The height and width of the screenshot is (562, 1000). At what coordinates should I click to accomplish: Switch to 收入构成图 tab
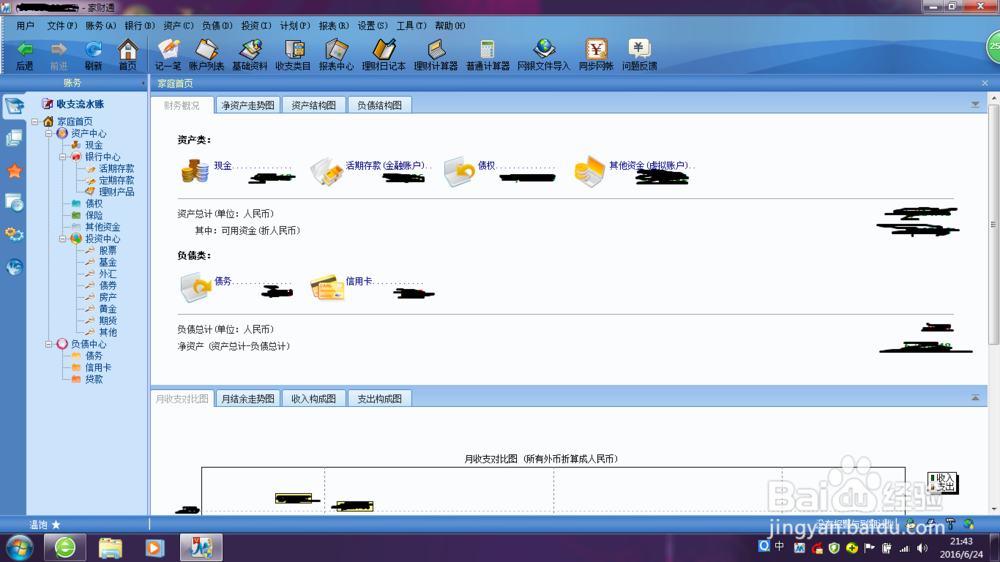point(313,399)
